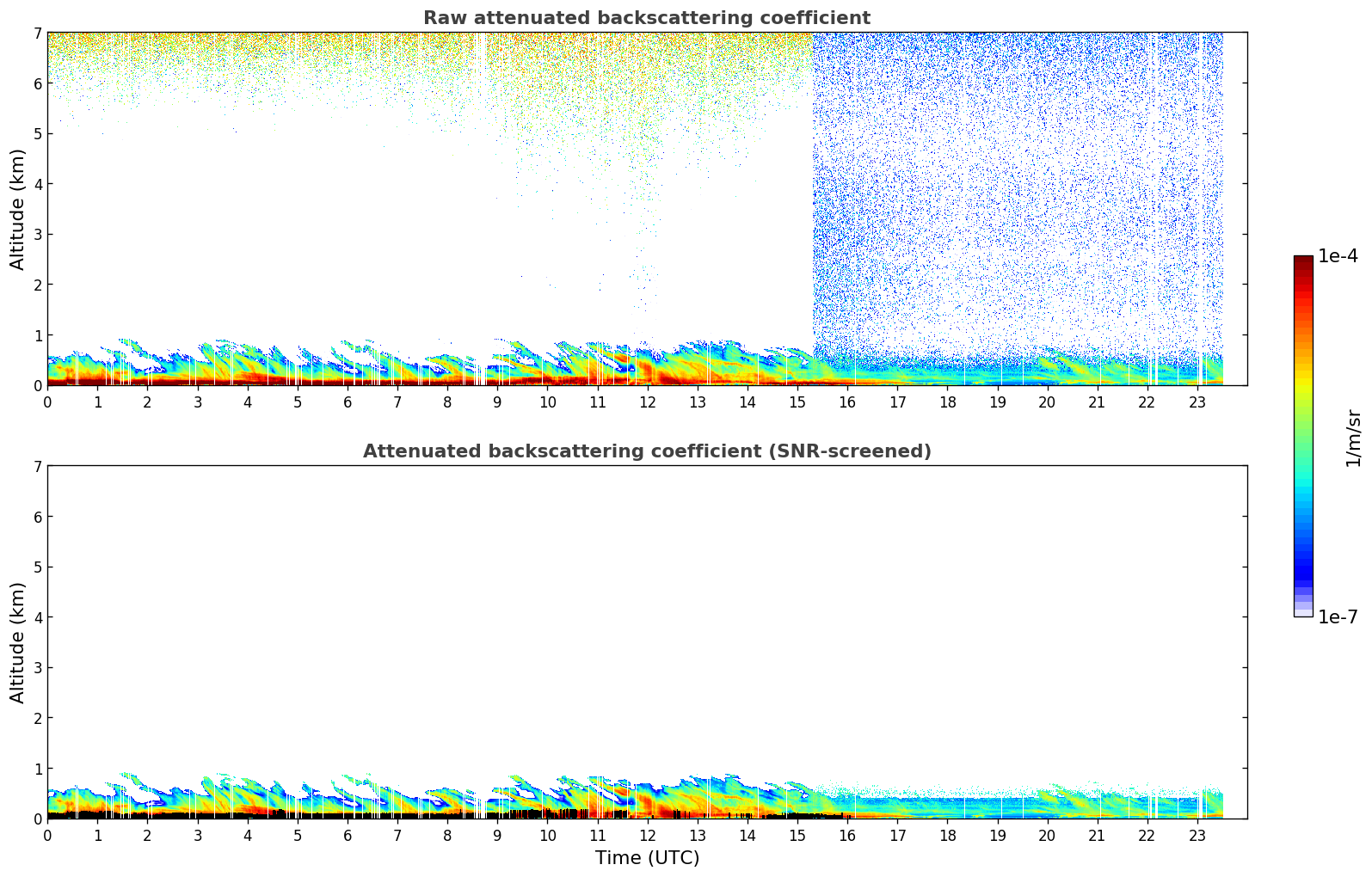The image size is (1372, 877).
Task: Click the 7 km tick label on top plot
Action: pos(37,34)
